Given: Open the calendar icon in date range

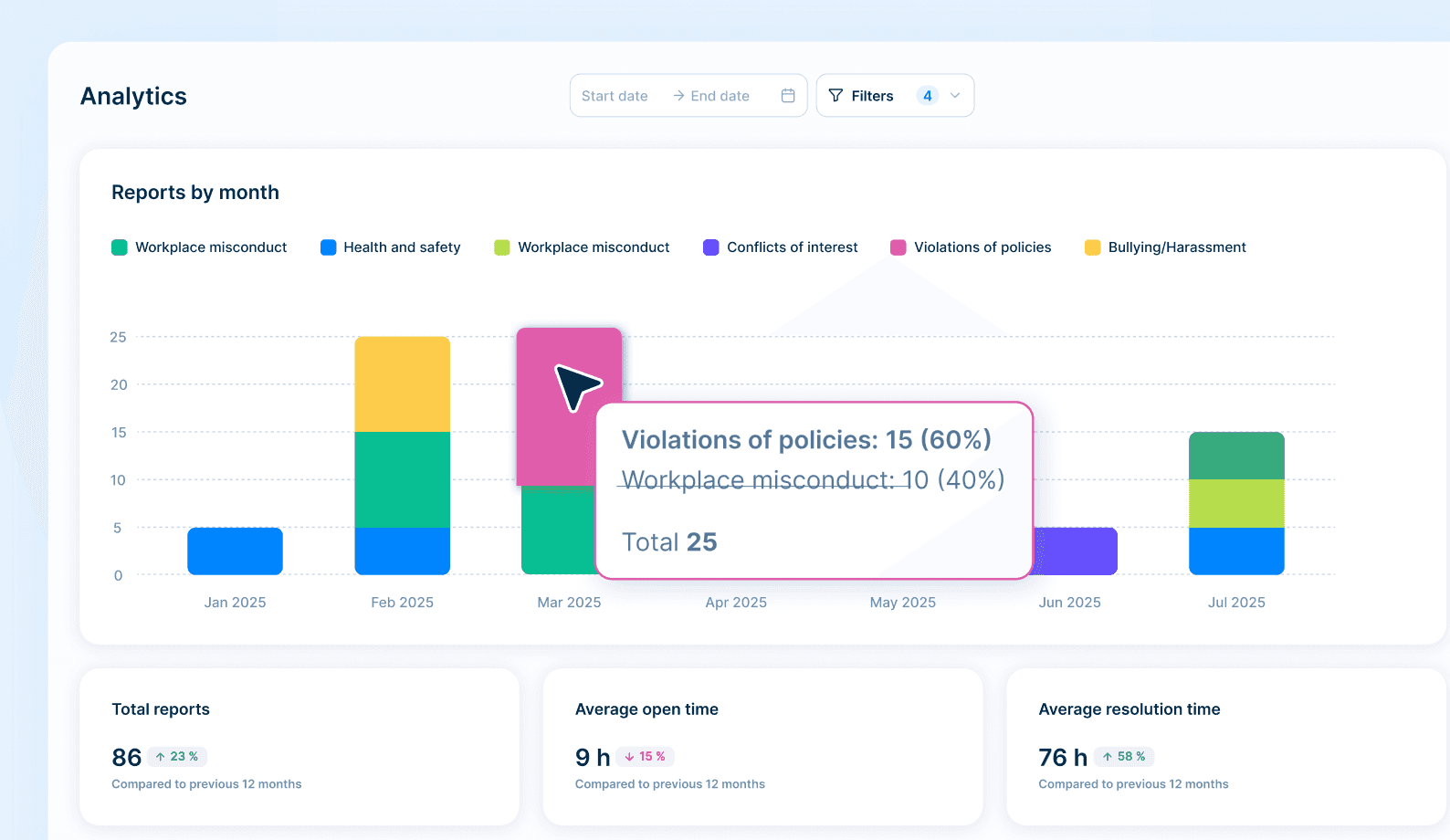Looking at the screenshot, I should (x=788, y=96).
